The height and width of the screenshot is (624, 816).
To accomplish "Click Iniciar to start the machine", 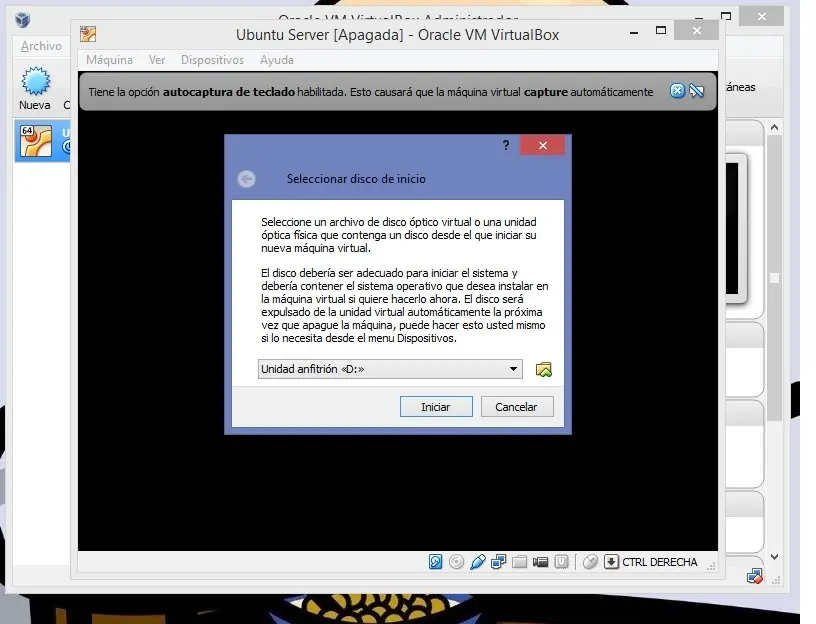I will point(436,406).
